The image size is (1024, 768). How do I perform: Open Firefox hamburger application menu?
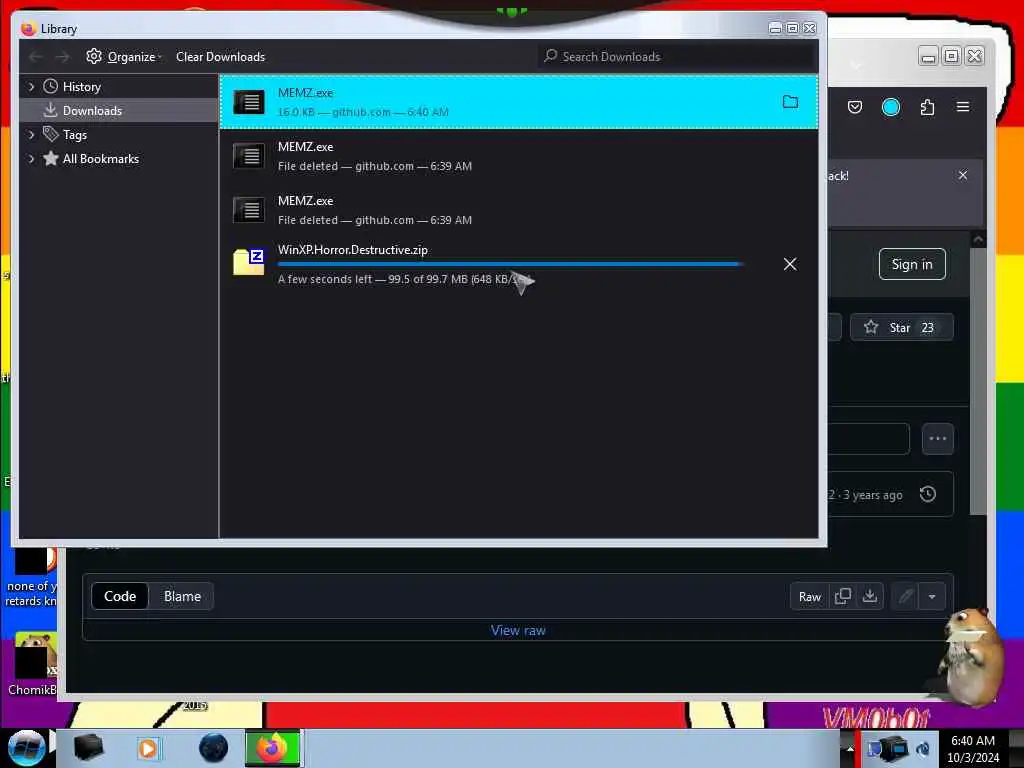point(963,107)
